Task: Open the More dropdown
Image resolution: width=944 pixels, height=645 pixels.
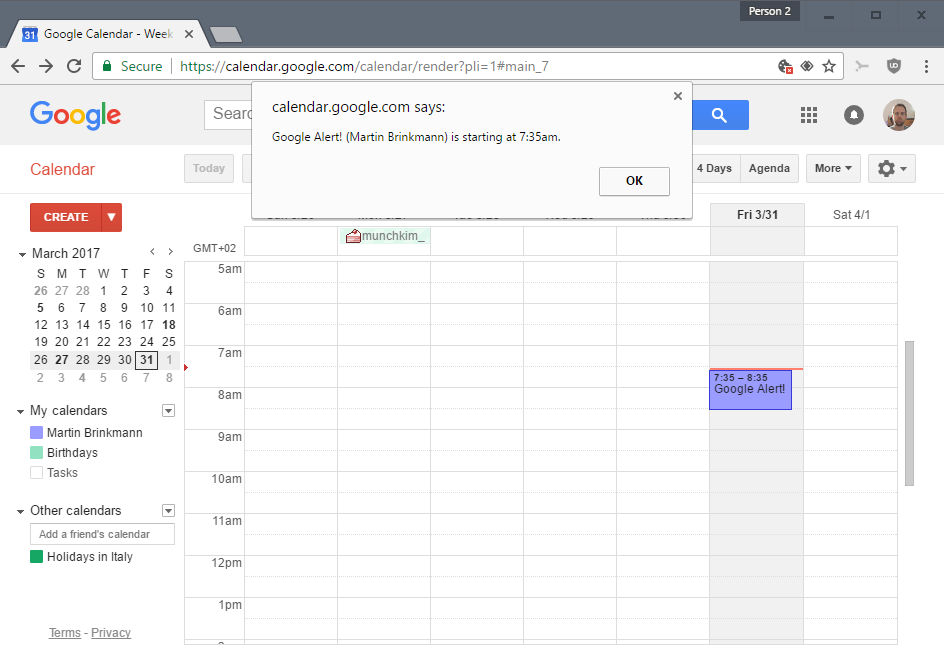Action: click(833, 169)
